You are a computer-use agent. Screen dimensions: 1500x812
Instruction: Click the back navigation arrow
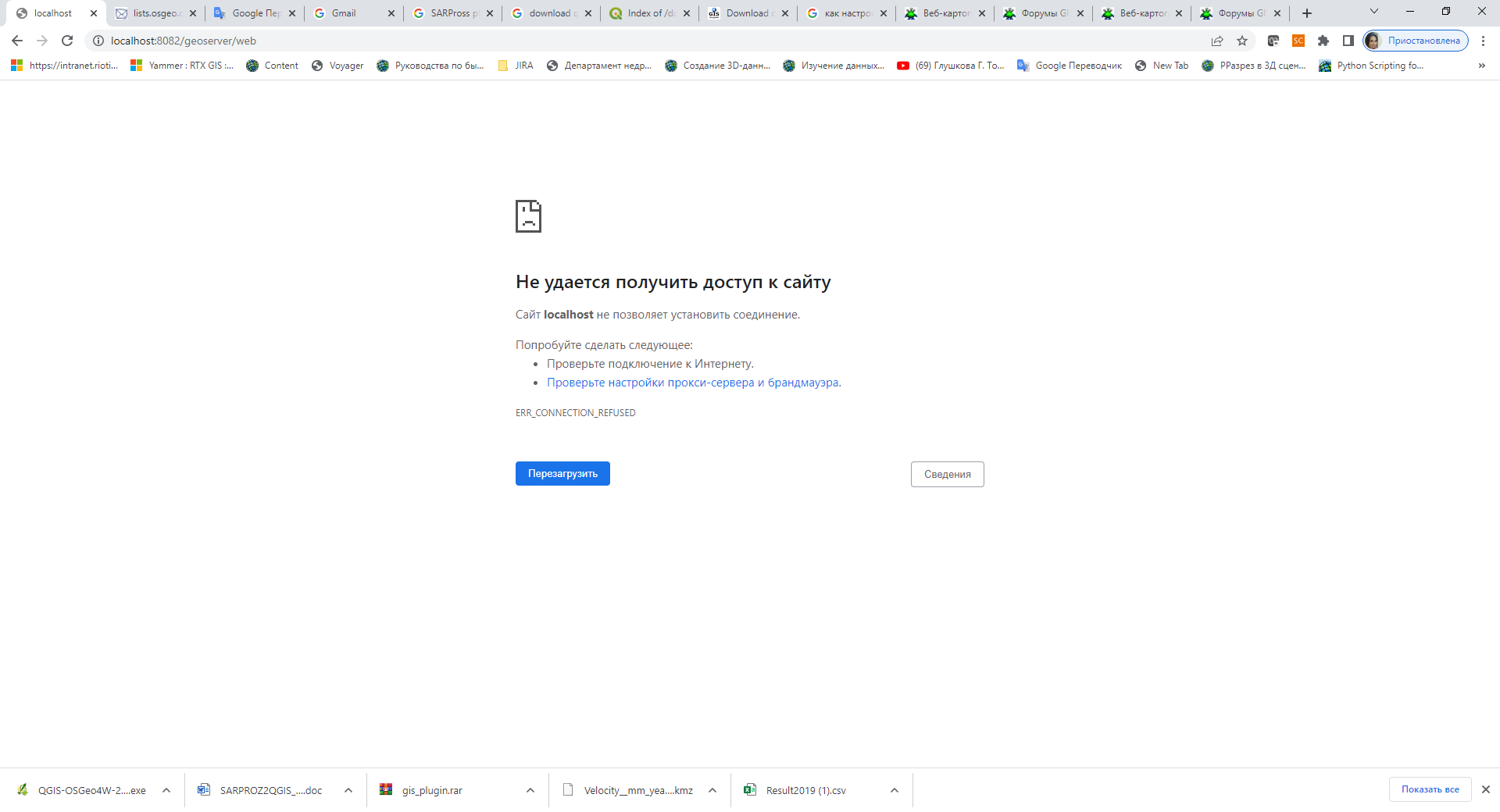(16, 41)
